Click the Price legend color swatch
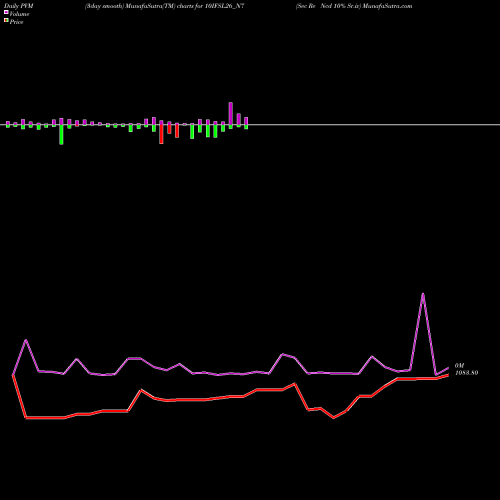Screen dimensions: 500x500 pyautogui.click(x=6, y=20)
